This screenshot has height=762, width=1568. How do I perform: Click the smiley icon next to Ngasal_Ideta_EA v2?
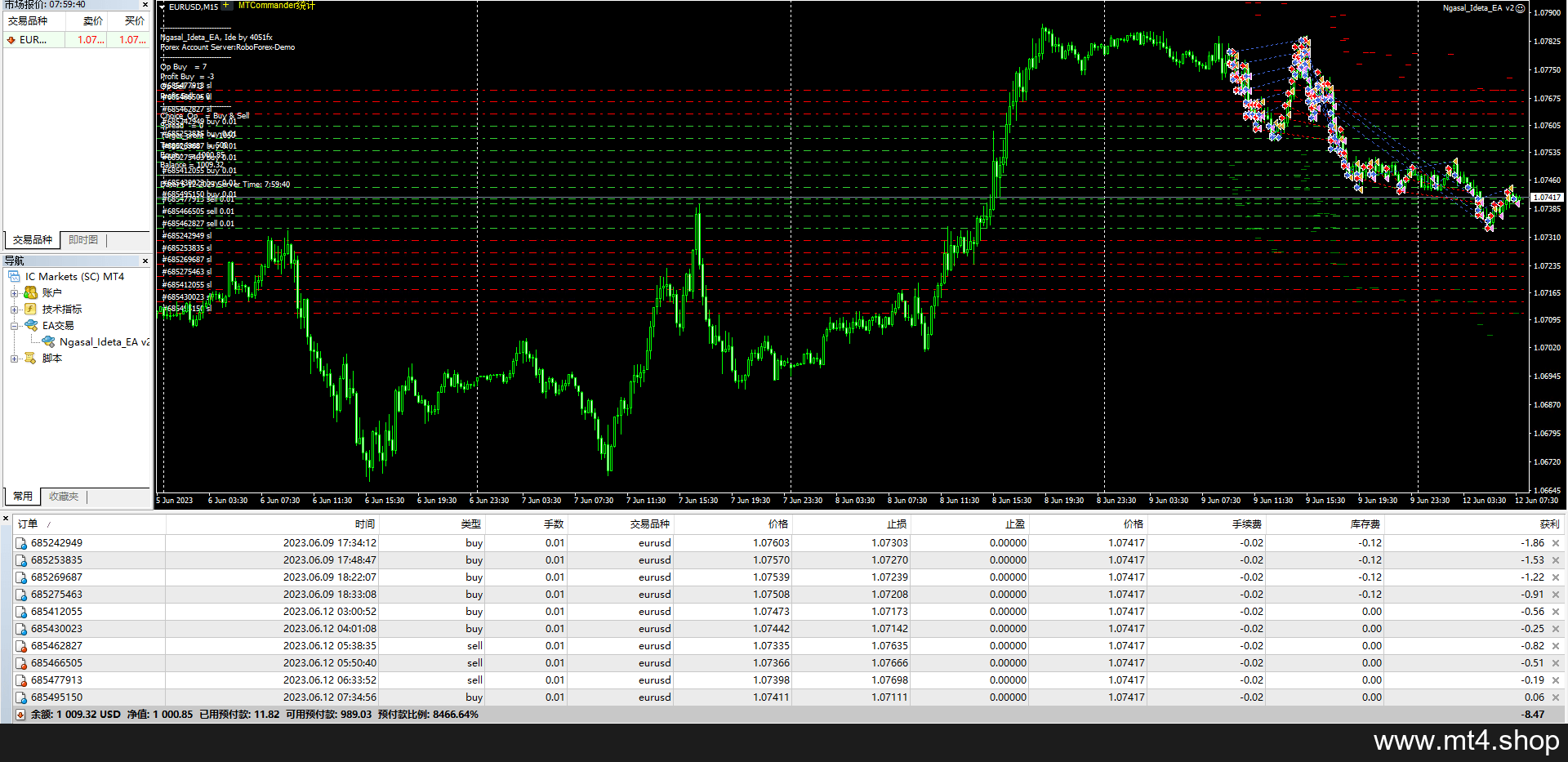1521,8
